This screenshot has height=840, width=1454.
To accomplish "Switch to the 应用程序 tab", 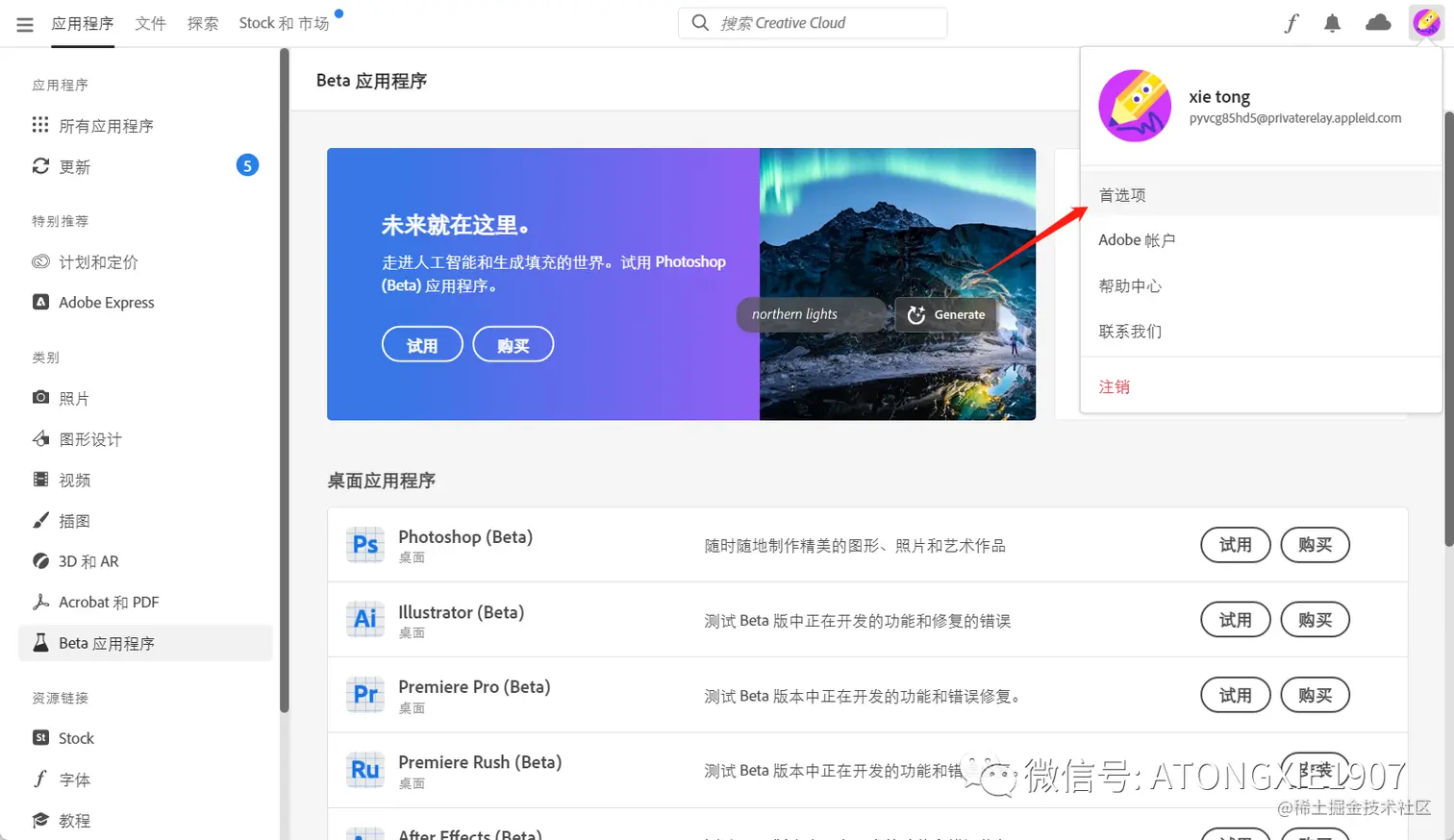I will point(83,23).
